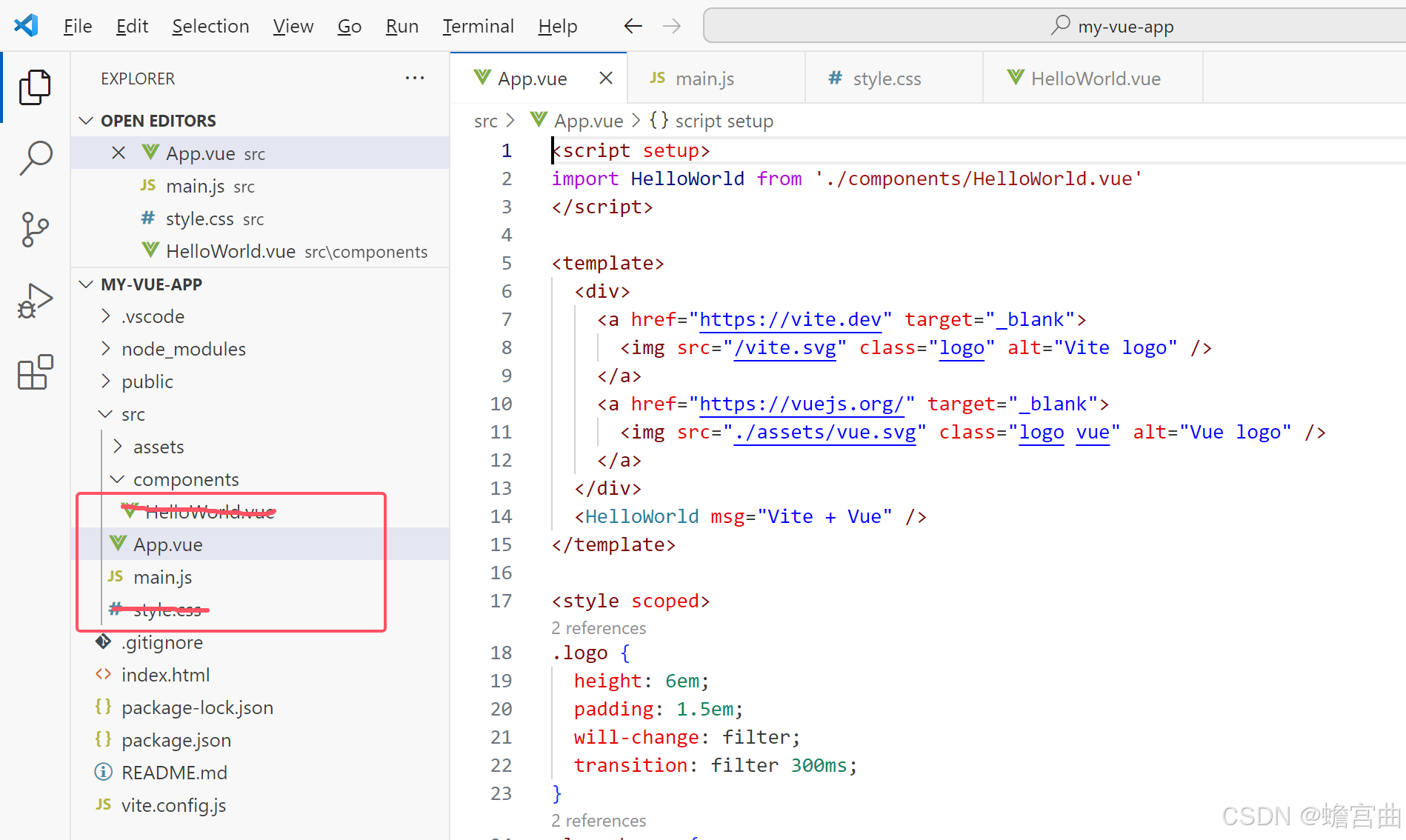Open vite.config.js in file tree
1406x840 pixels.
tap(259, 805)
